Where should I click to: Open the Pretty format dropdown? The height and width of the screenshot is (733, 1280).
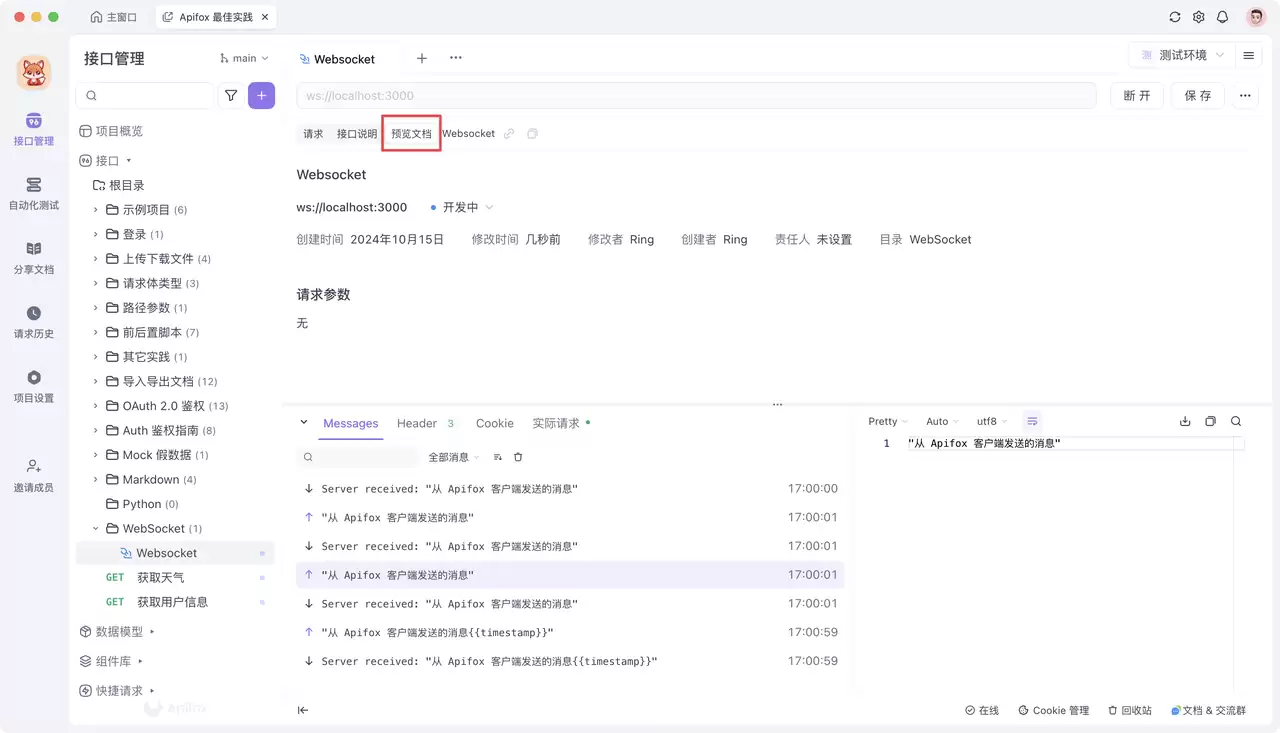(888, 421)
